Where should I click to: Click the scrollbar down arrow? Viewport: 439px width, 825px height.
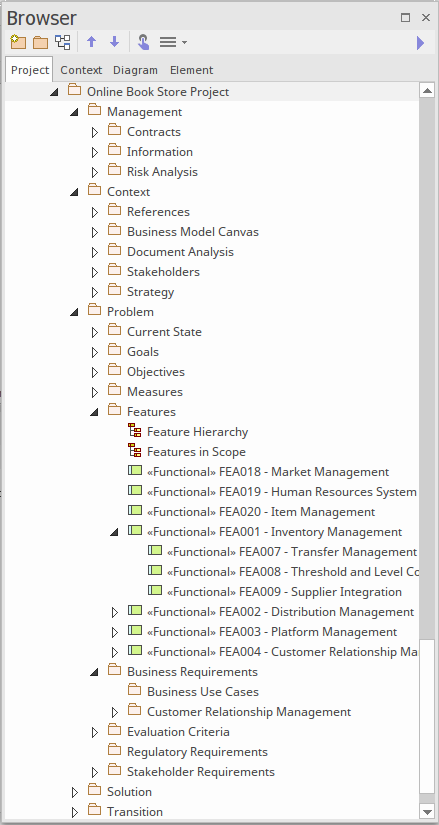(427, 811)
